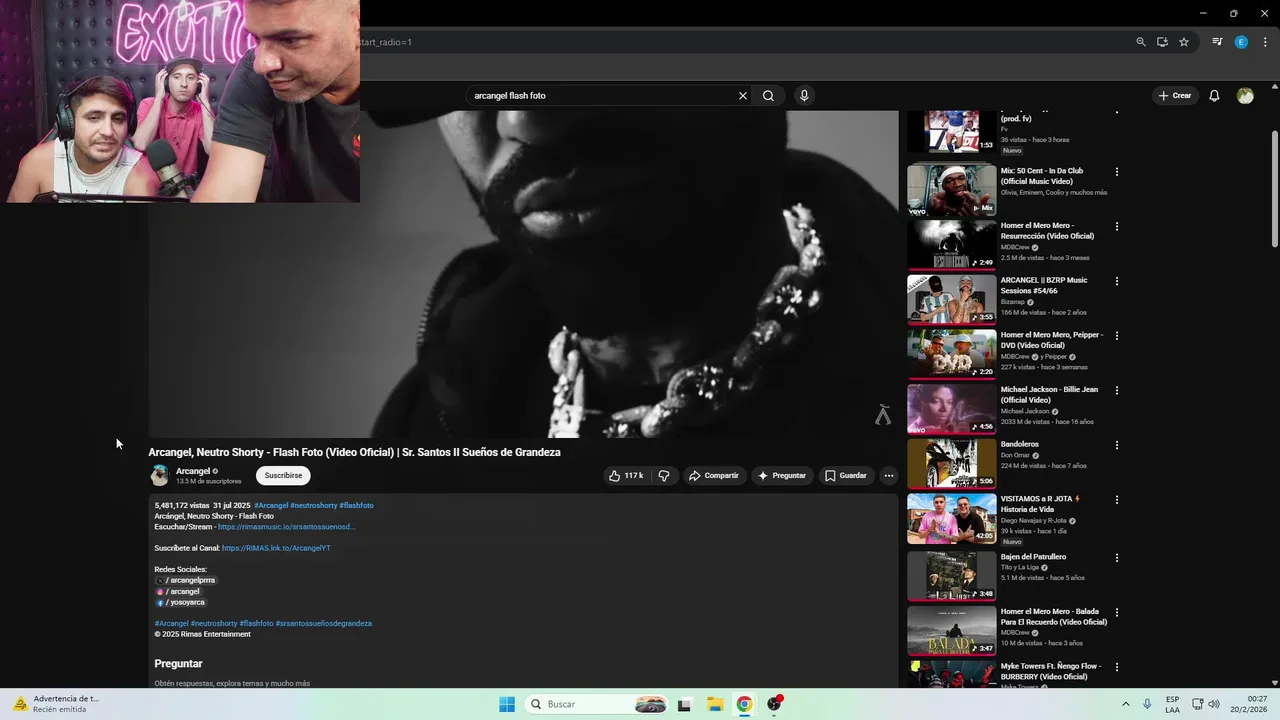
Task: Bookmark this page with the star icon
Action: (x=1184, y=42)
